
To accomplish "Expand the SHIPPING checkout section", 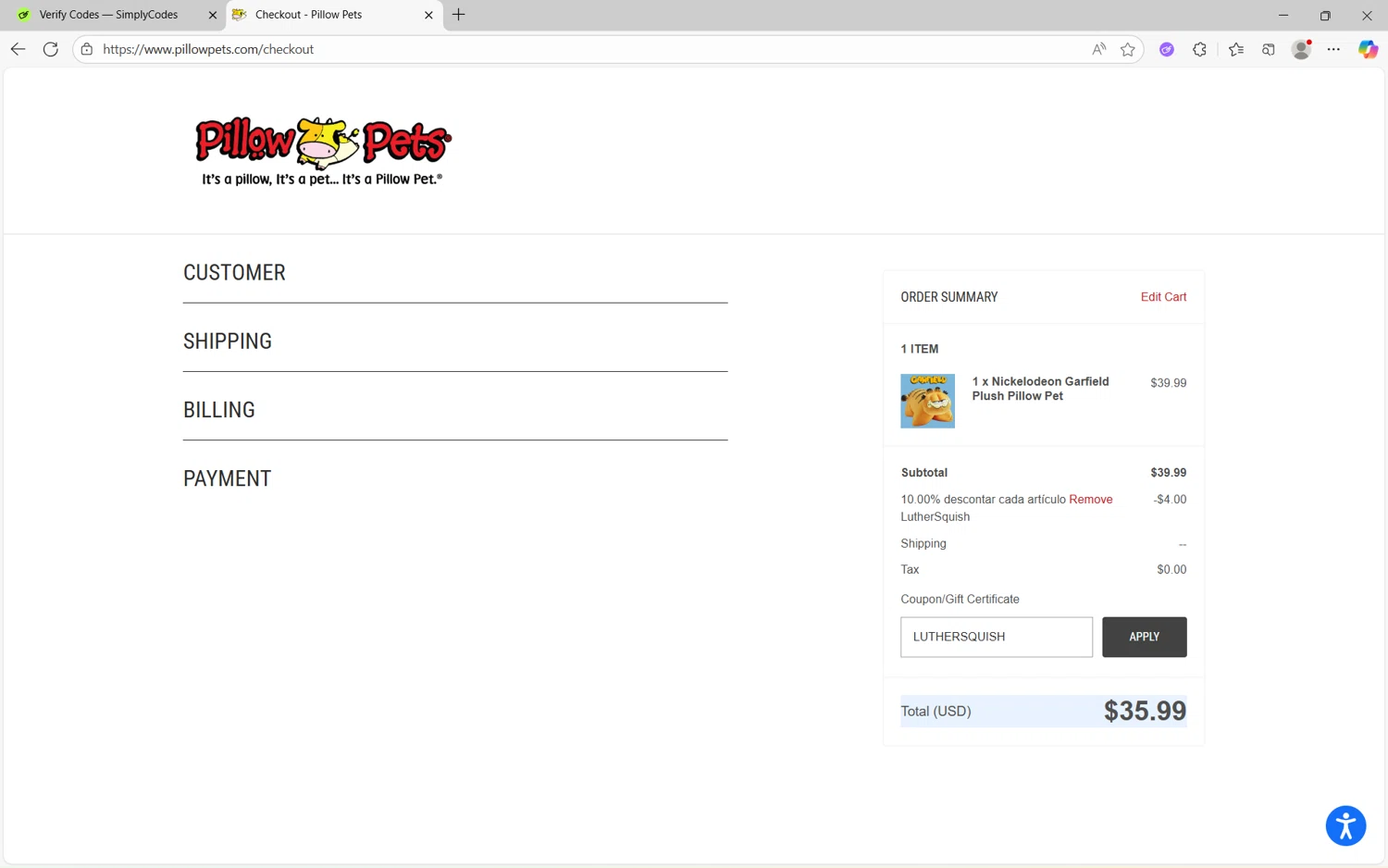I will coord(228,341).
